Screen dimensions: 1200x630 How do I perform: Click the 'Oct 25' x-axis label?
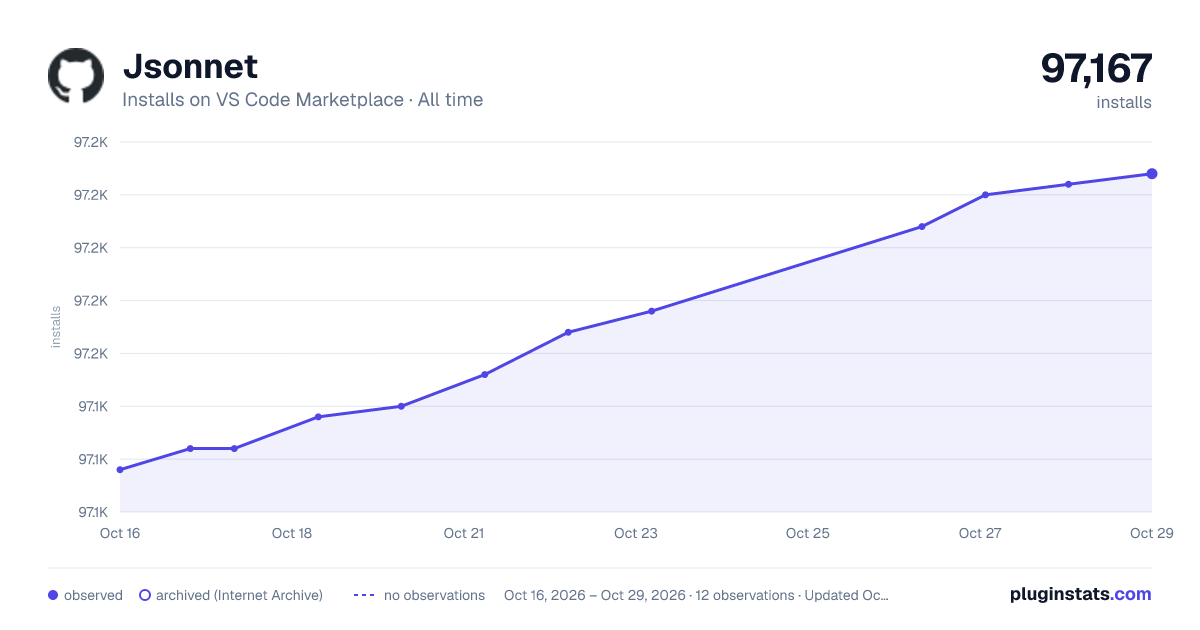pyautogui.click(x=808, y=533)
